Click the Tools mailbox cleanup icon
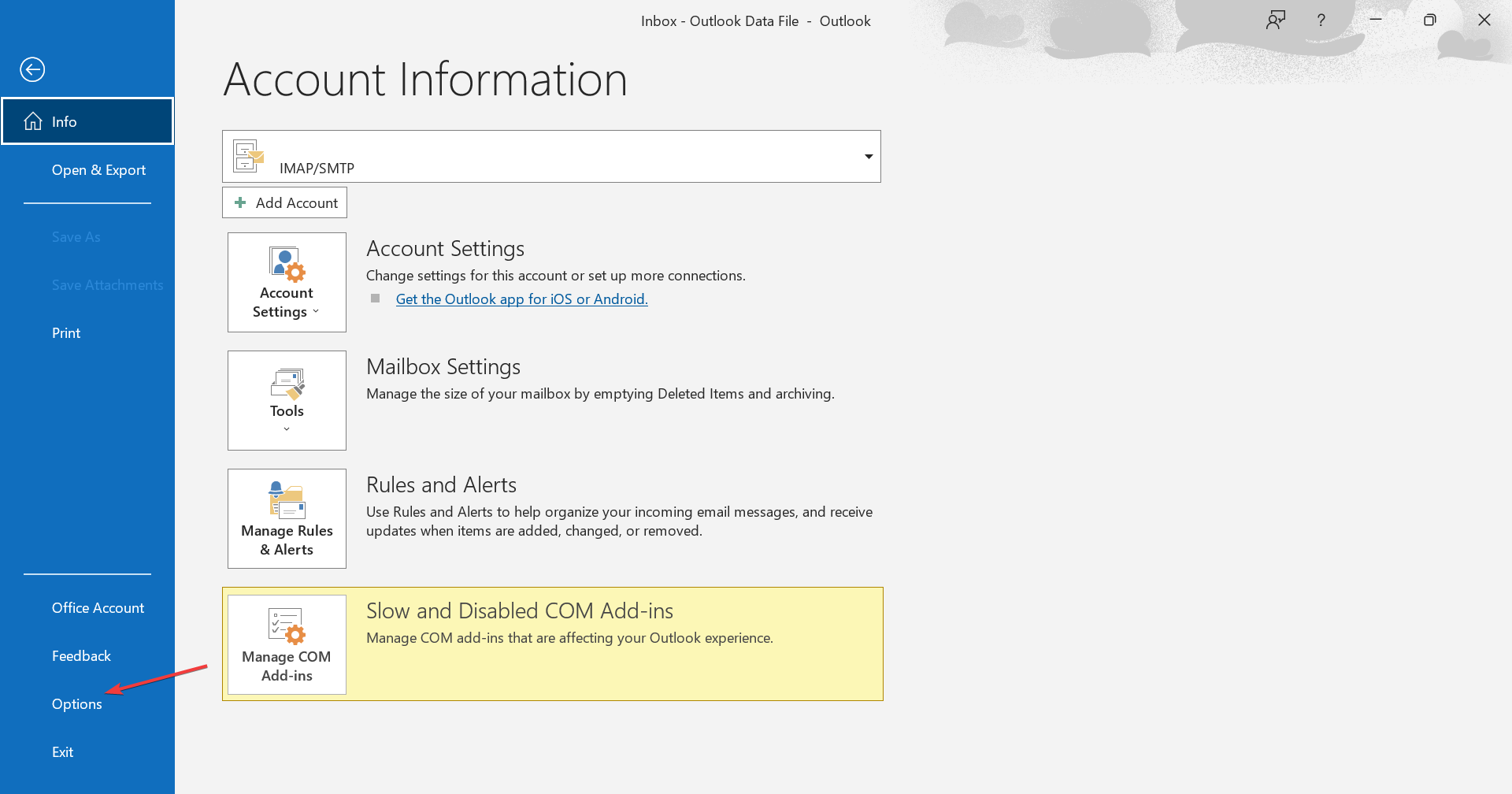Image resolution: width=1512 pixels, height=794 pixels. [286, 384]
